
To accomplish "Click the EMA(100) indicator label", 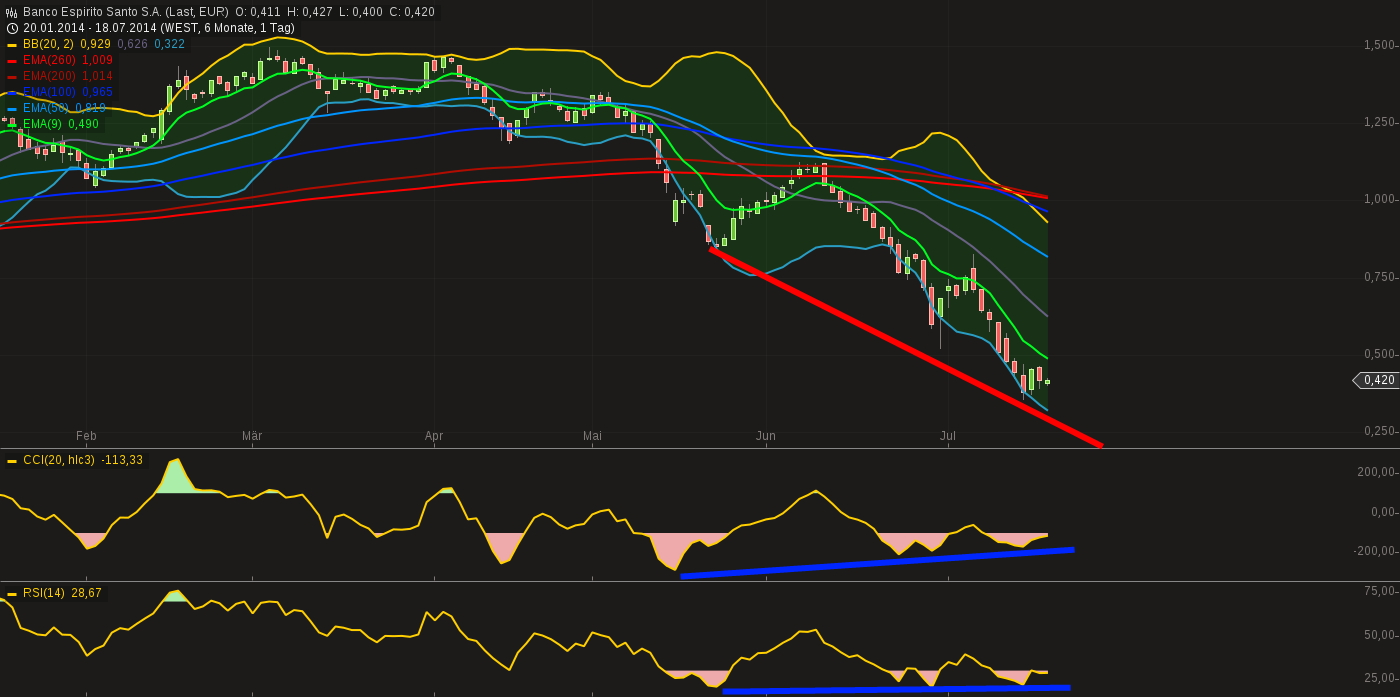I will click(x=49, y=92).
